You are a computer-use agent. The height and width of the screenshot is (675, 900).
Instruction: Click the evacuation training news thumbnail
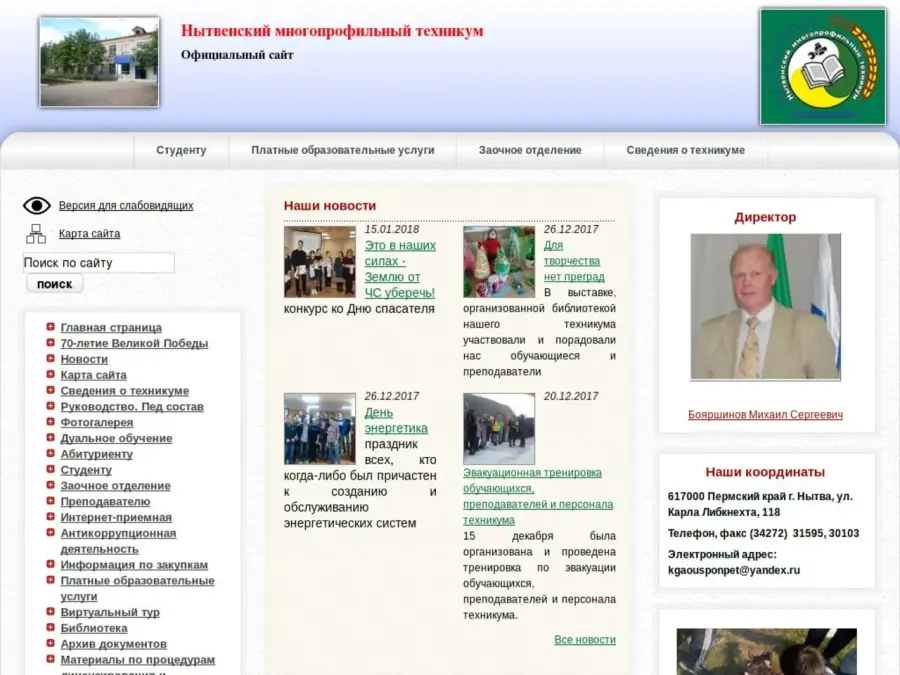[498, 428]
